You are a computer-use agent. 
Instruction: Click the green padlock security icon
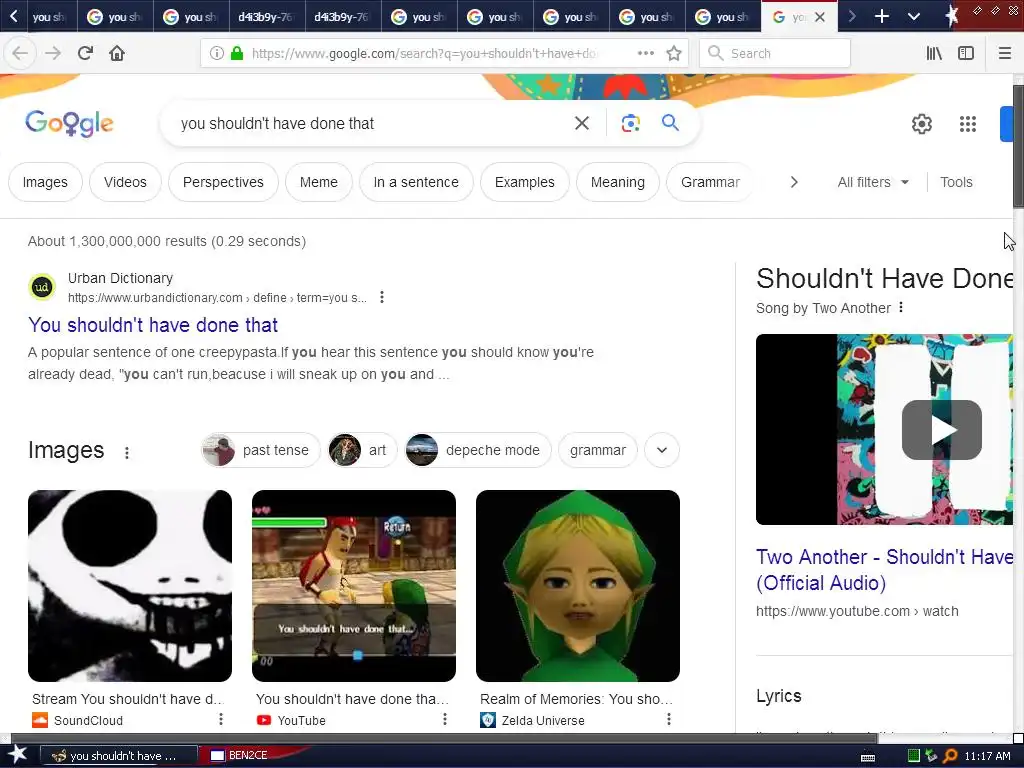pos(237,53)
